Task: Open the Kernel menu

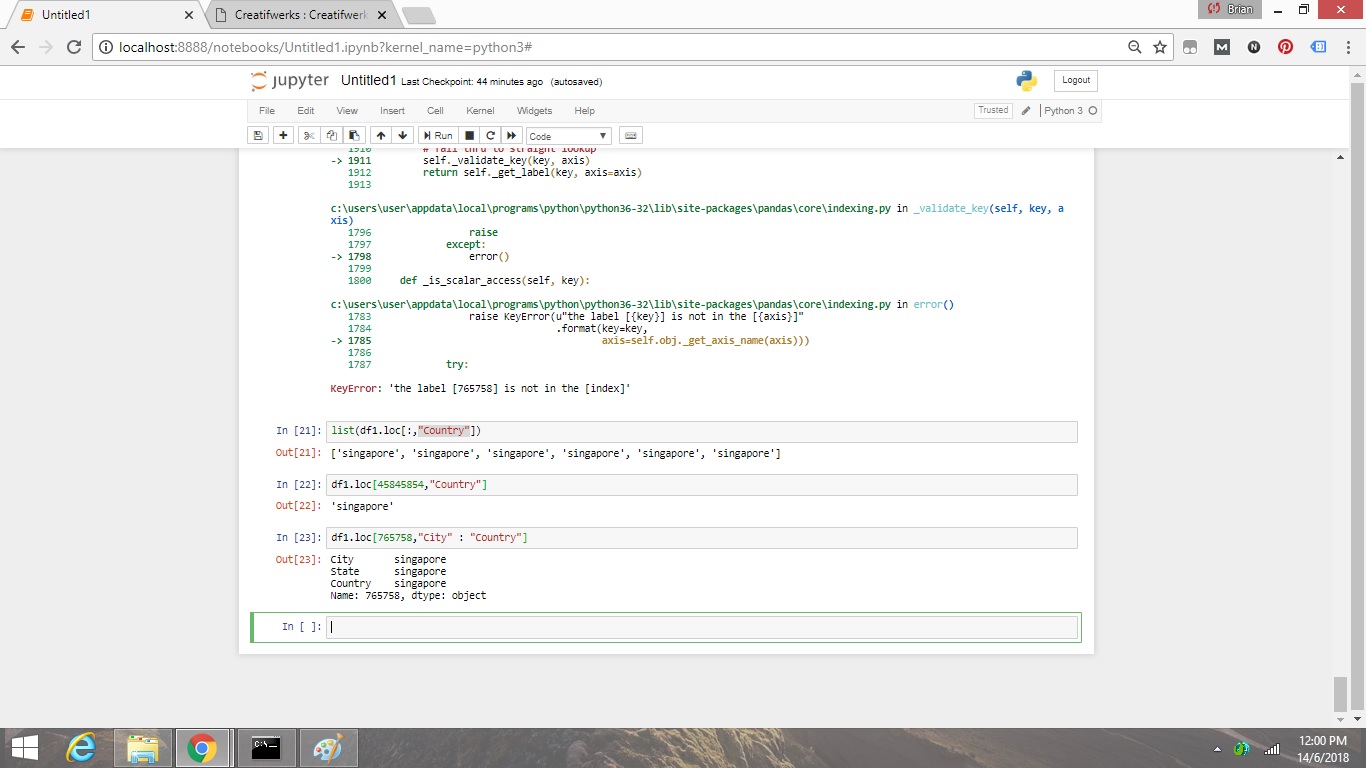Action: coord(480,111)
